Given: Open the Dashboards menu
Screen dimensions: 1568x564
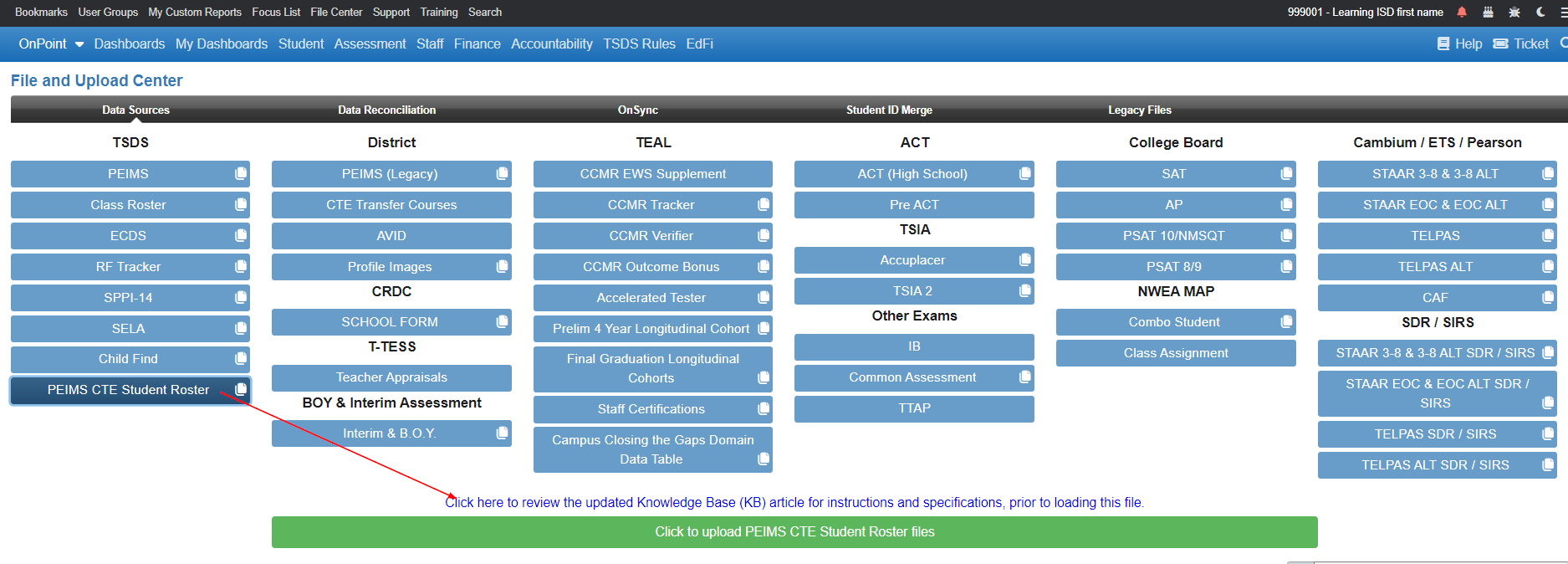Looking at the screenshot, I should tap(130, 44).
